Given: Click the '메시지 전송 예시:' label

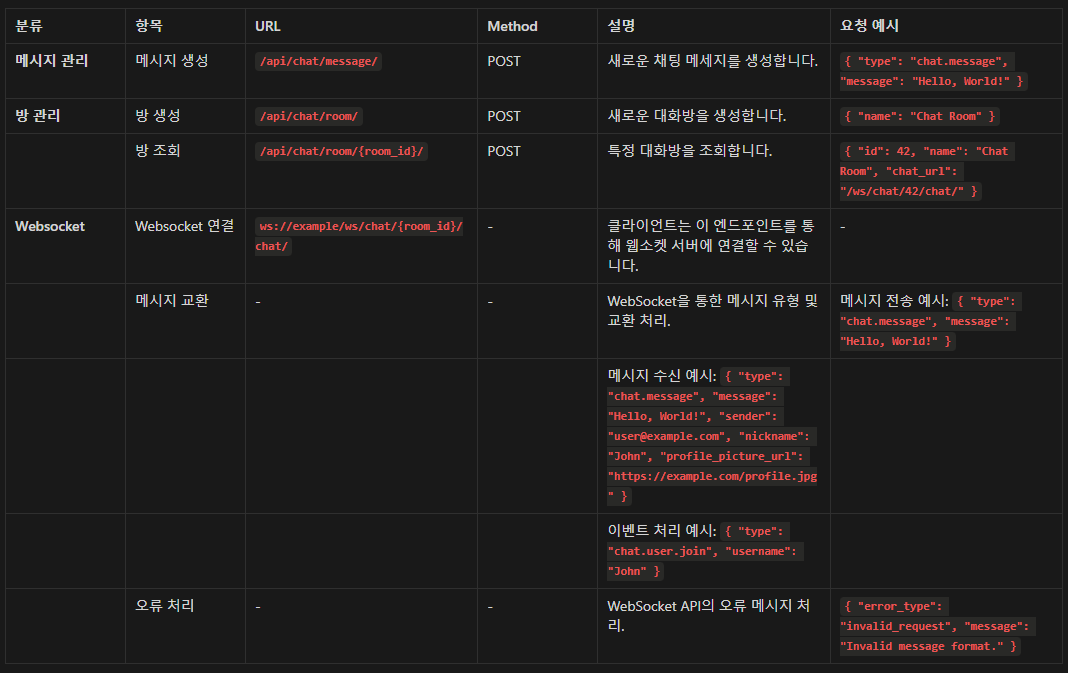Looking at the screenshot, I should point(894,301).
